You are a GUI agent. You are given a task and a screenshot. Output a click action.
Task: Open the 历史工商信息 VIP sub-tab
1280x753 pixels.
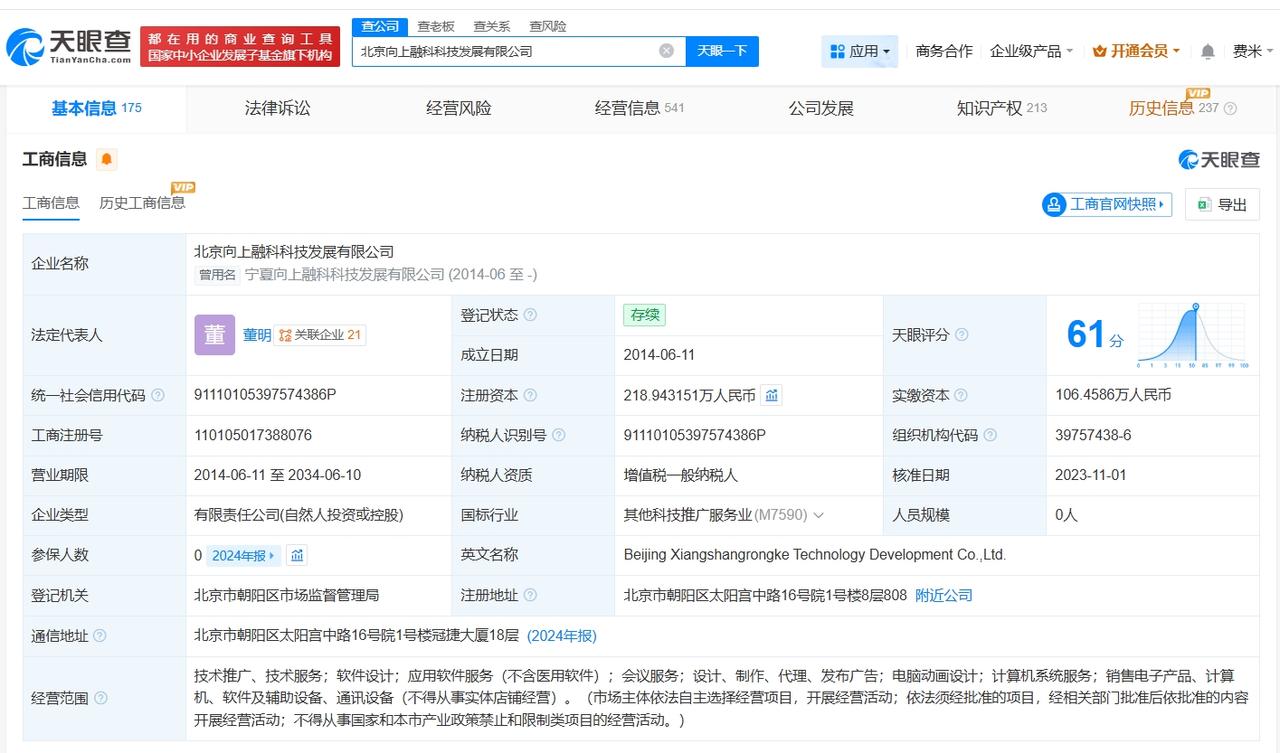[142, 202]
